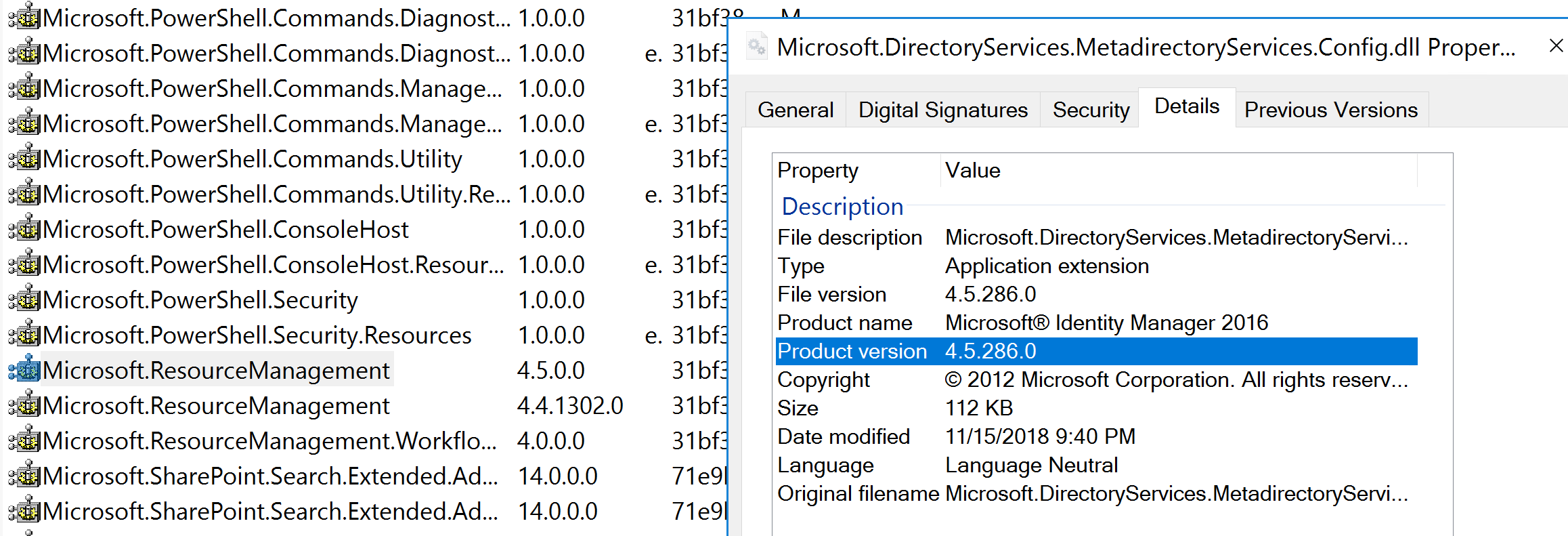Click the Microsoft.ResourceManagement.Workflo... assembly icon
1568x536 pixels.
coord(24,441)
